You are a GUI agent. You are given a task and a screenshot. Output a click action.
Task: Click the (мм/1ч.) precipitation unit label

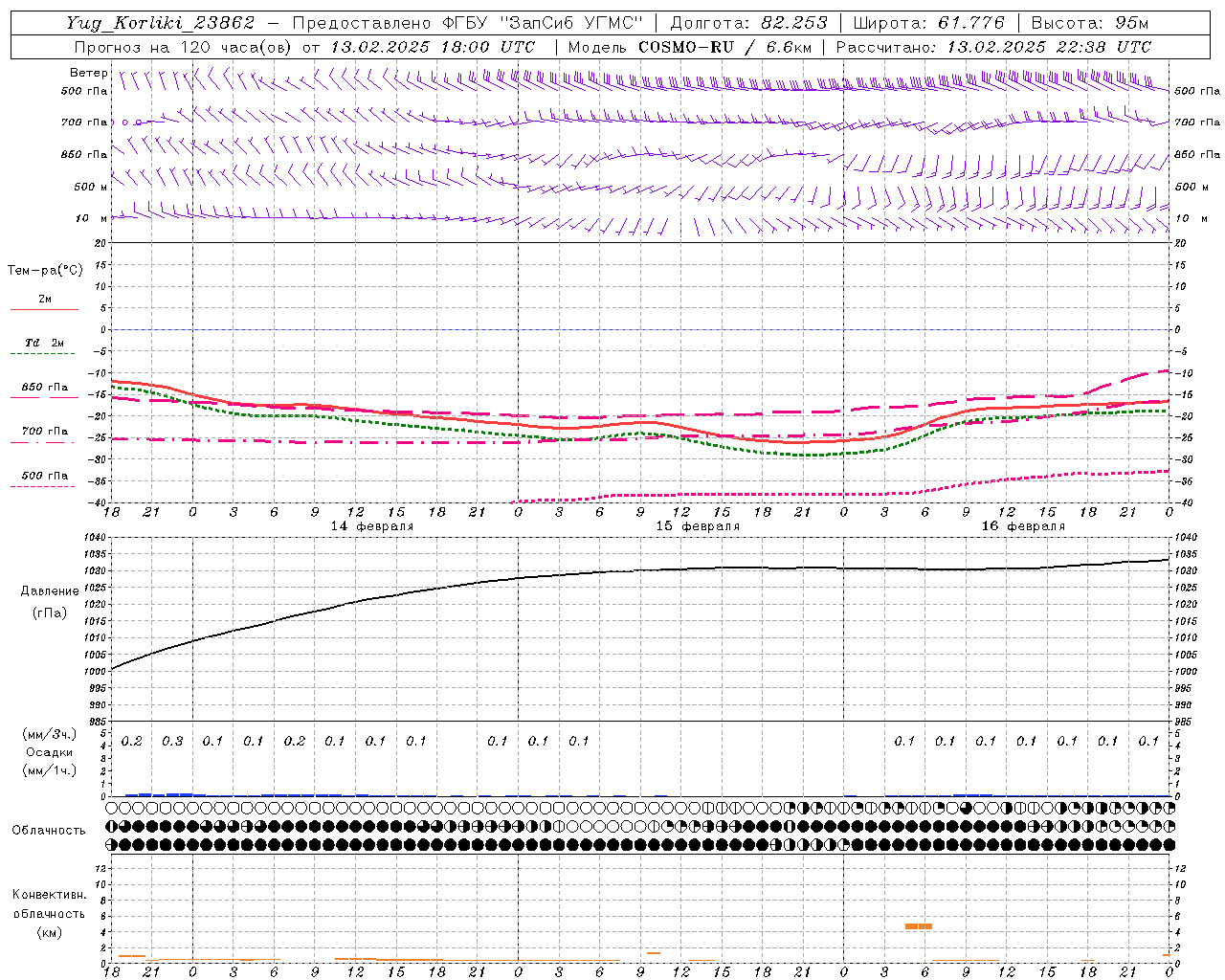click(50, 770)
